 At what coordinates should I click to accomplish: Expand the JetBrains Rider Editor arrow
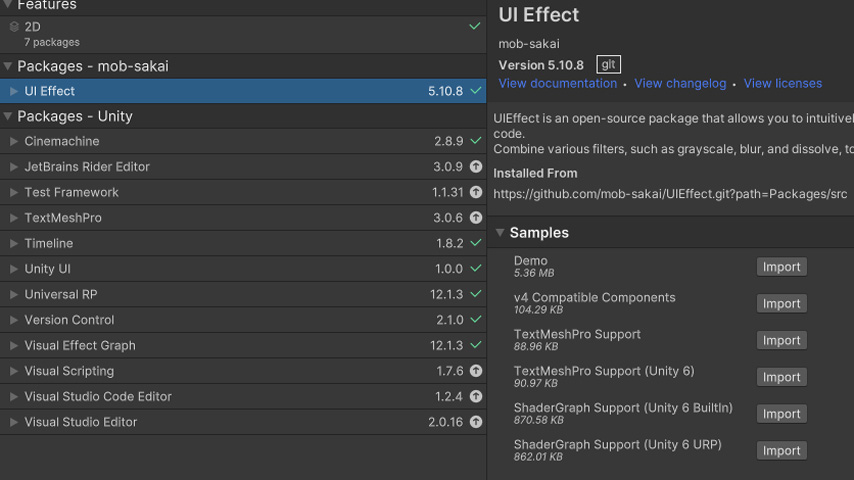[x=14, y=167]
